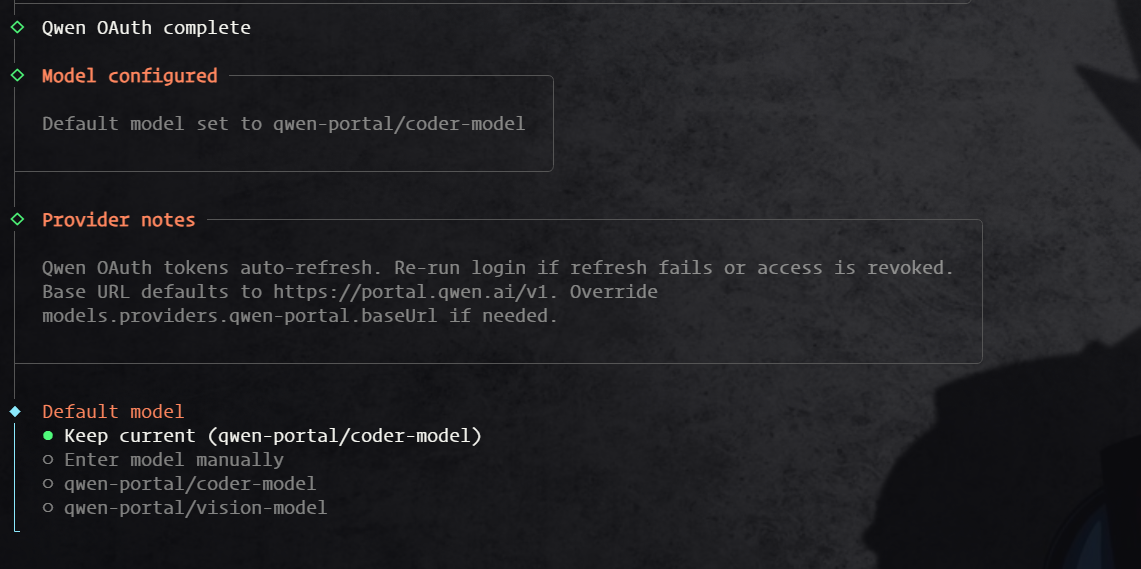1141x569 pixels.
Task: Click the Base URL defaults to text
Action: 152,292
